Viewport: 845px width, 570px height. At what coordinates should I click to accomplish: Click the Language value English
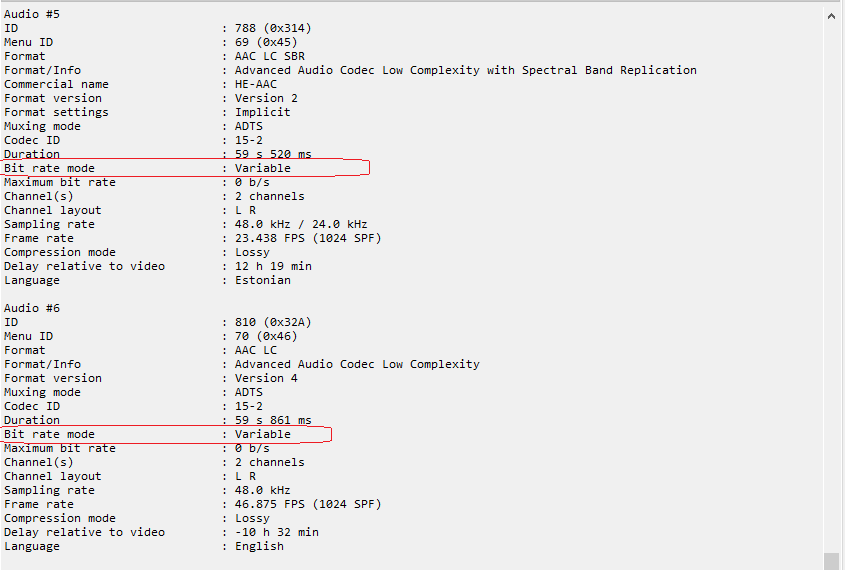pyautogui.click(x=259, y=546)
